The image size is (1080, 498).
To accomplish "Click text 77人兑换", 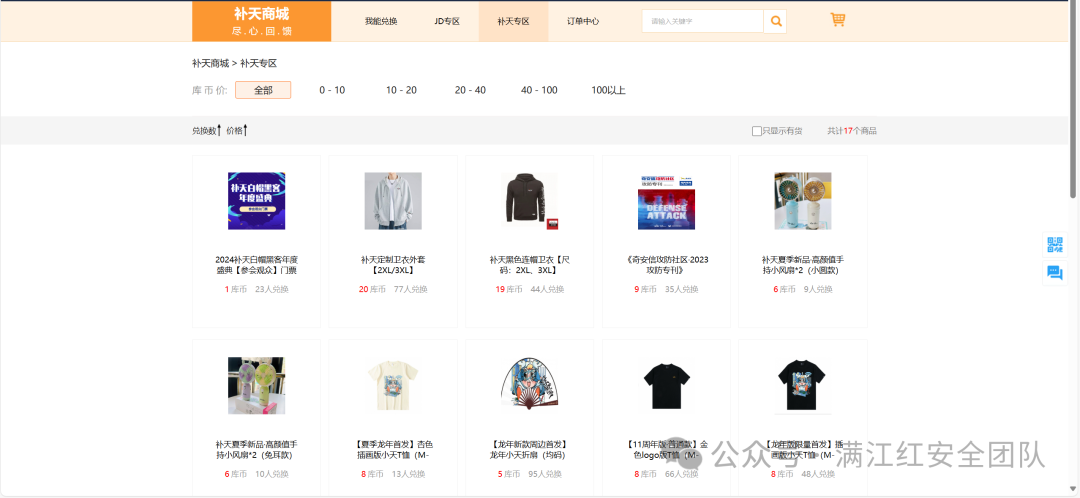I will (x=411, y=289).
